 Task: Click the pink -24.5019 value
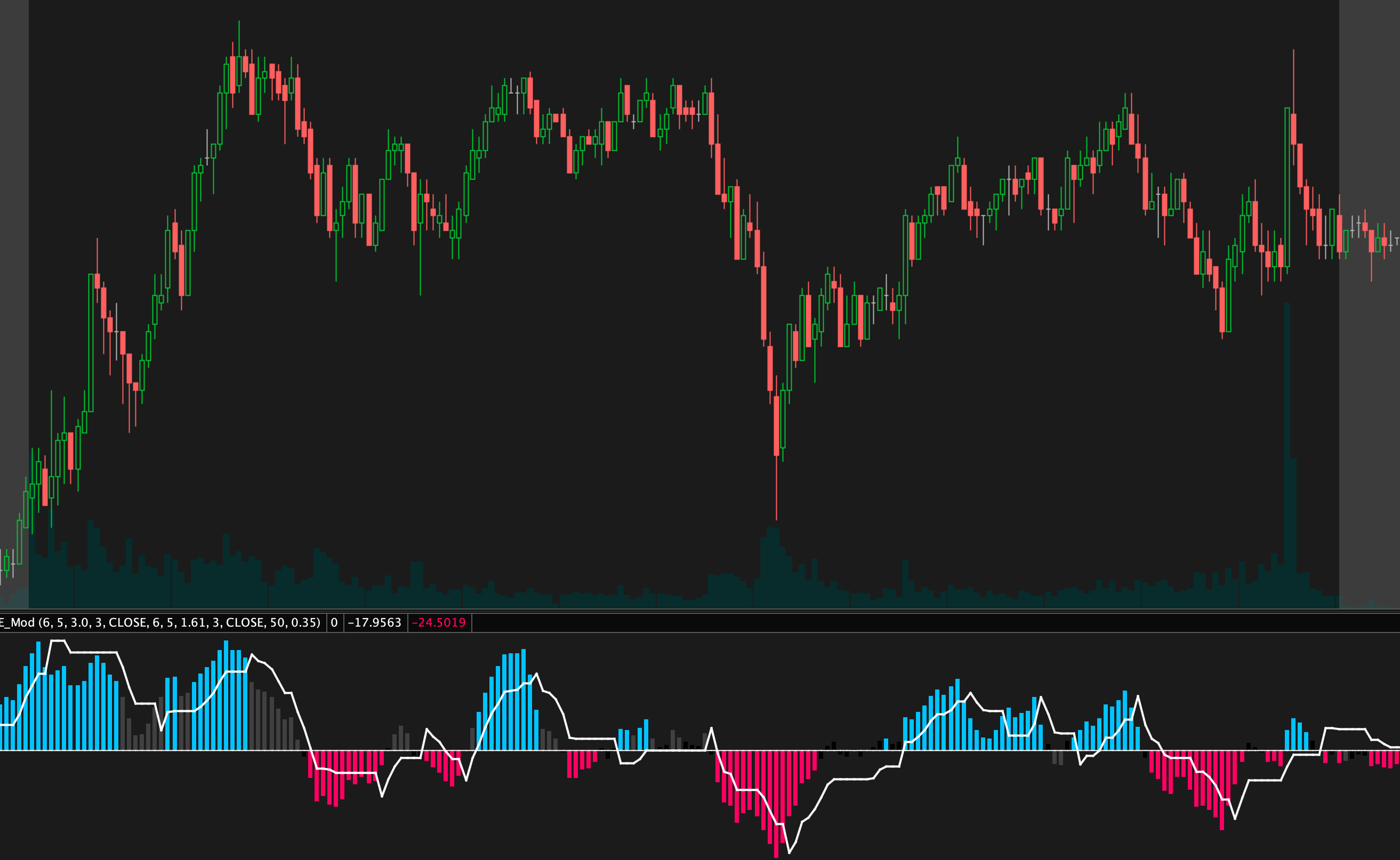439,623
